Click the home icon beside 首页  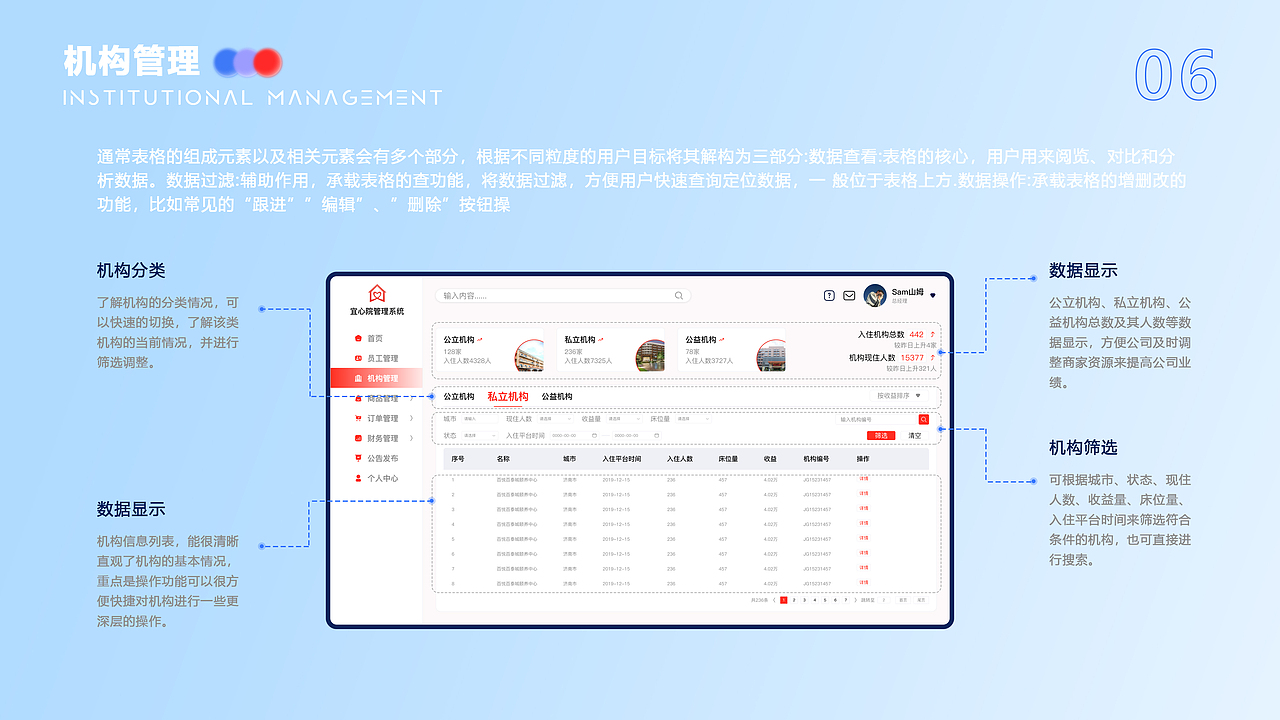[358, 339]
